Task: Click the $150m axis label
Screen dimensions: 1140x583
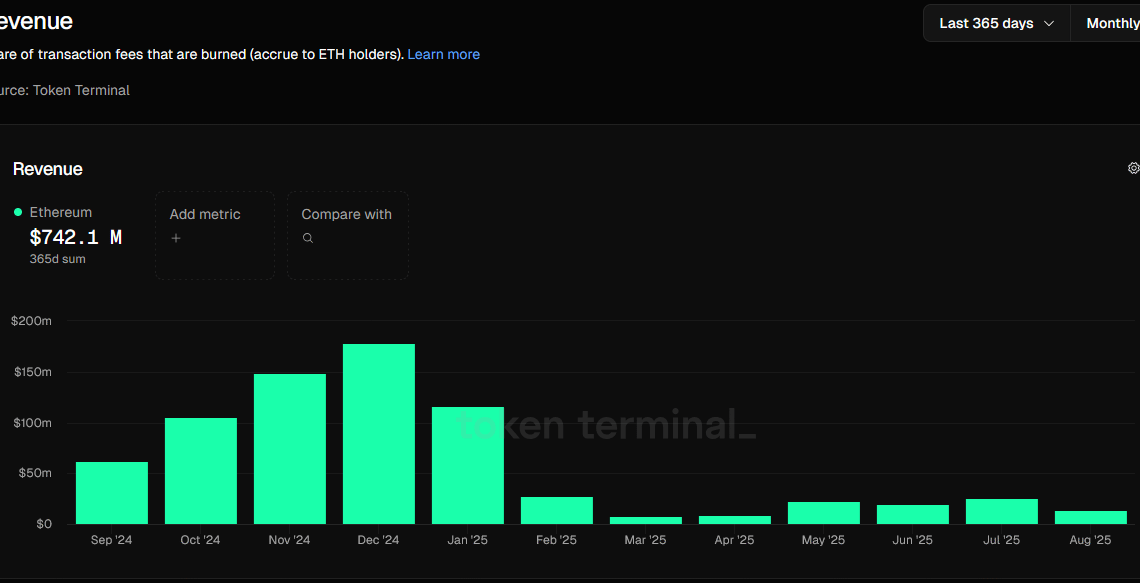Action: 31,372
